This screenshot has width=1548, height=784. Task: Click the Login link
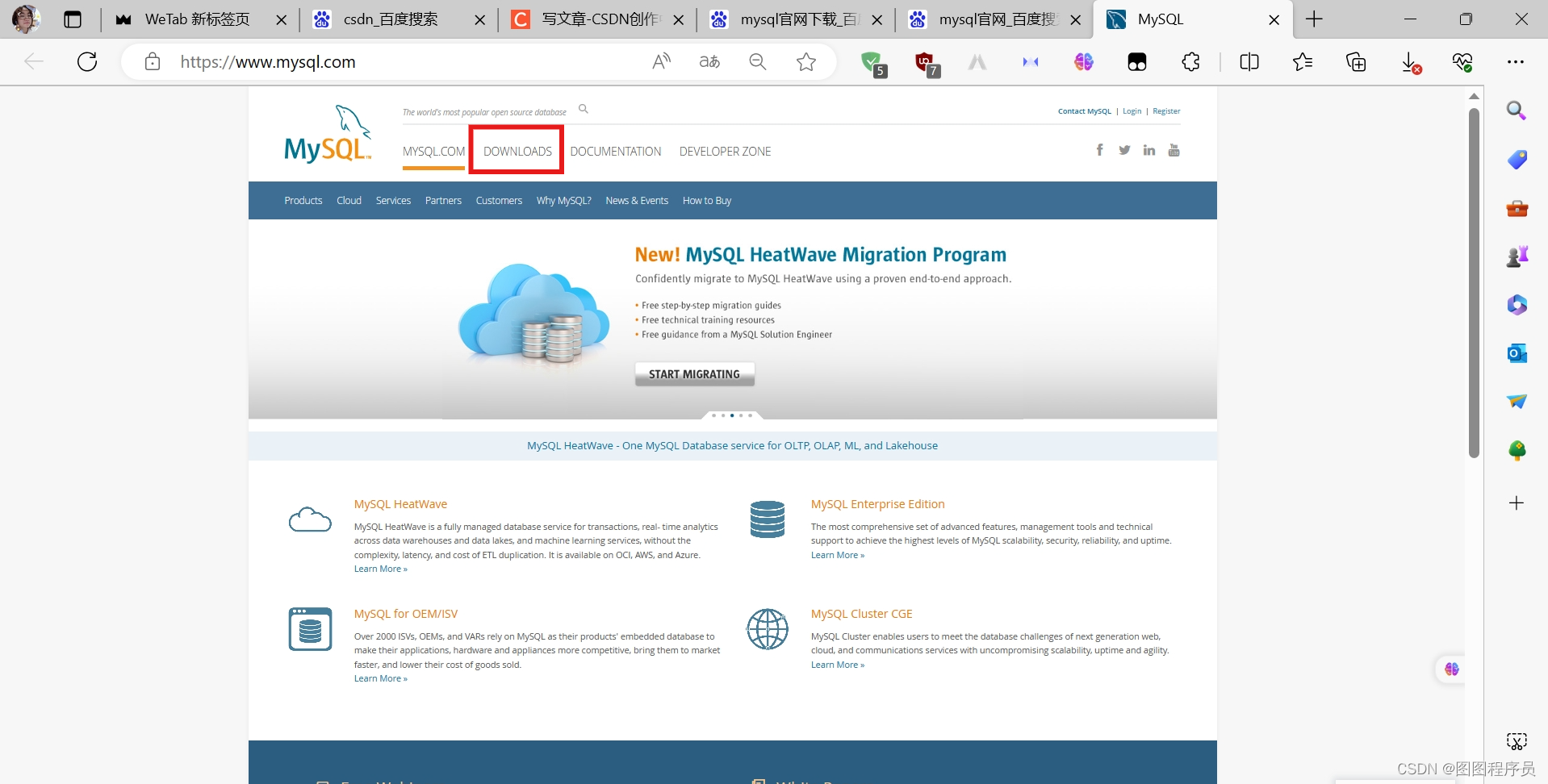(x=1132, y=111)
